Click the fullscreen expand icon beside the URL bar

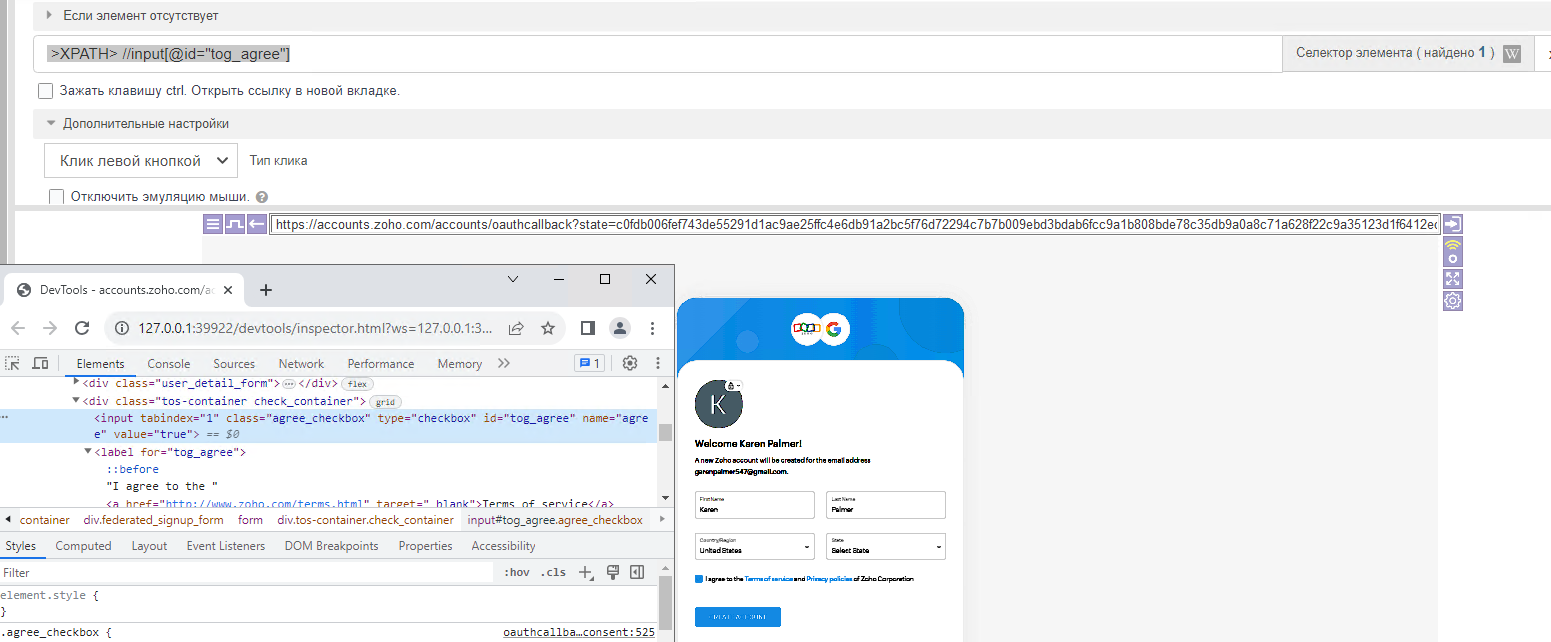[1453, 279]
